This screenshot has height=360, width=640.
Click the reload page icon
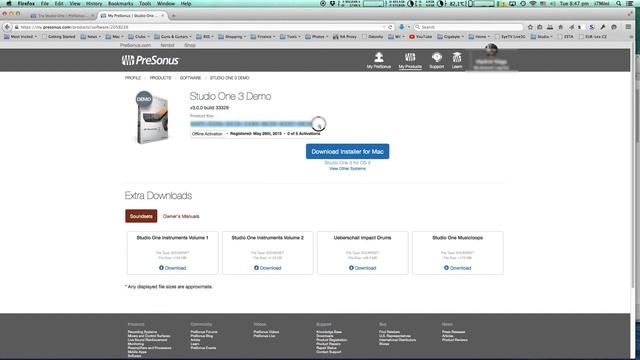coord(390,27)
